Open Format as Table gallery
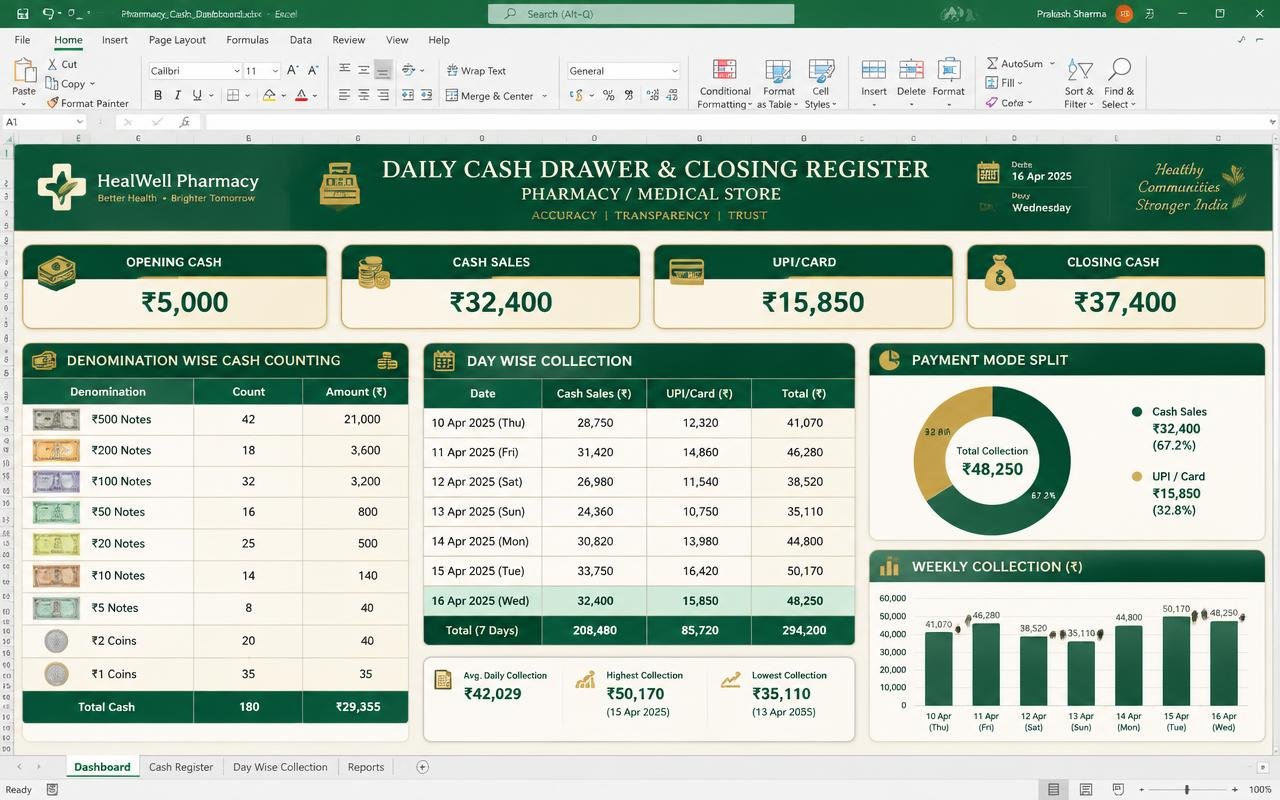 click(779, 84)
